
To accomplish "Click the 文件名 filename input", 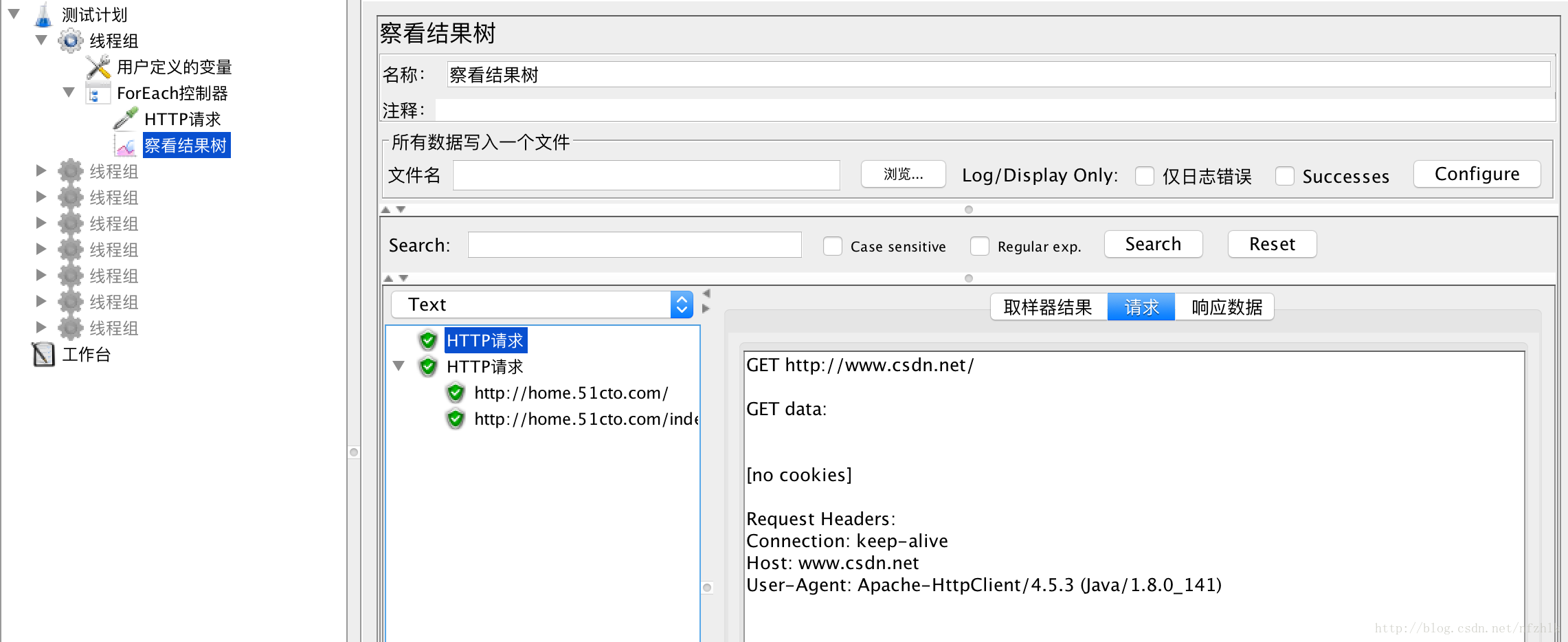I will 647,175.
